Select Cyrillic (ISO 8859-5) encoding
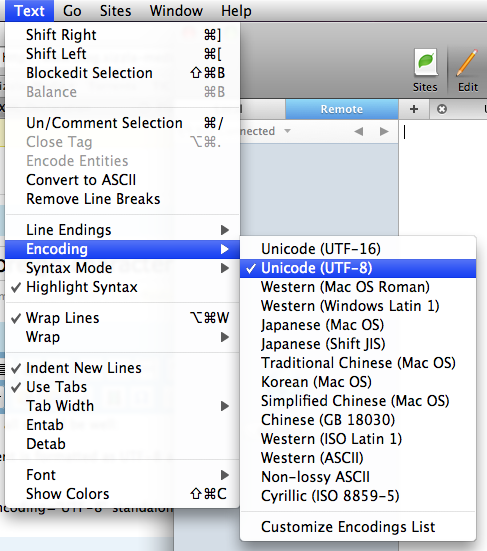Screen dimensions: 487x551 click(x=358, y=496)
